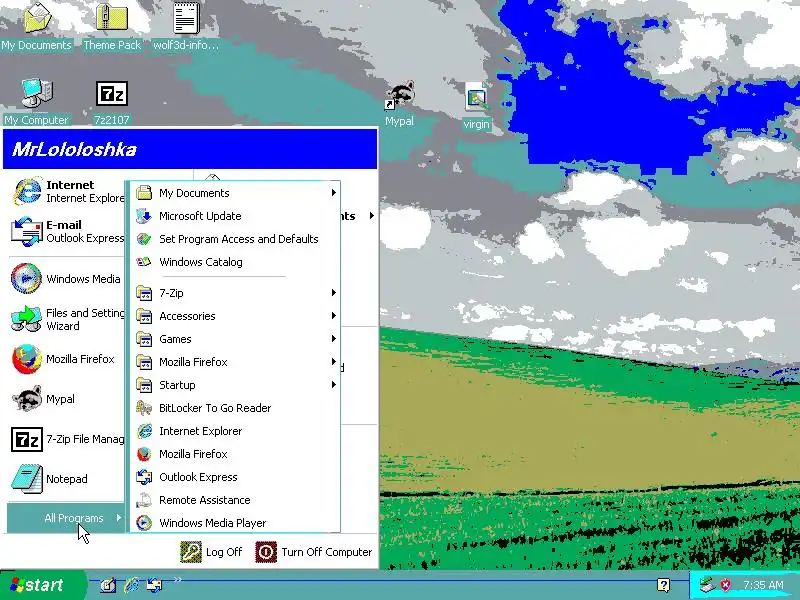
Task: Launch Mypal from the left start panel
Action: [x=67, y=398]
